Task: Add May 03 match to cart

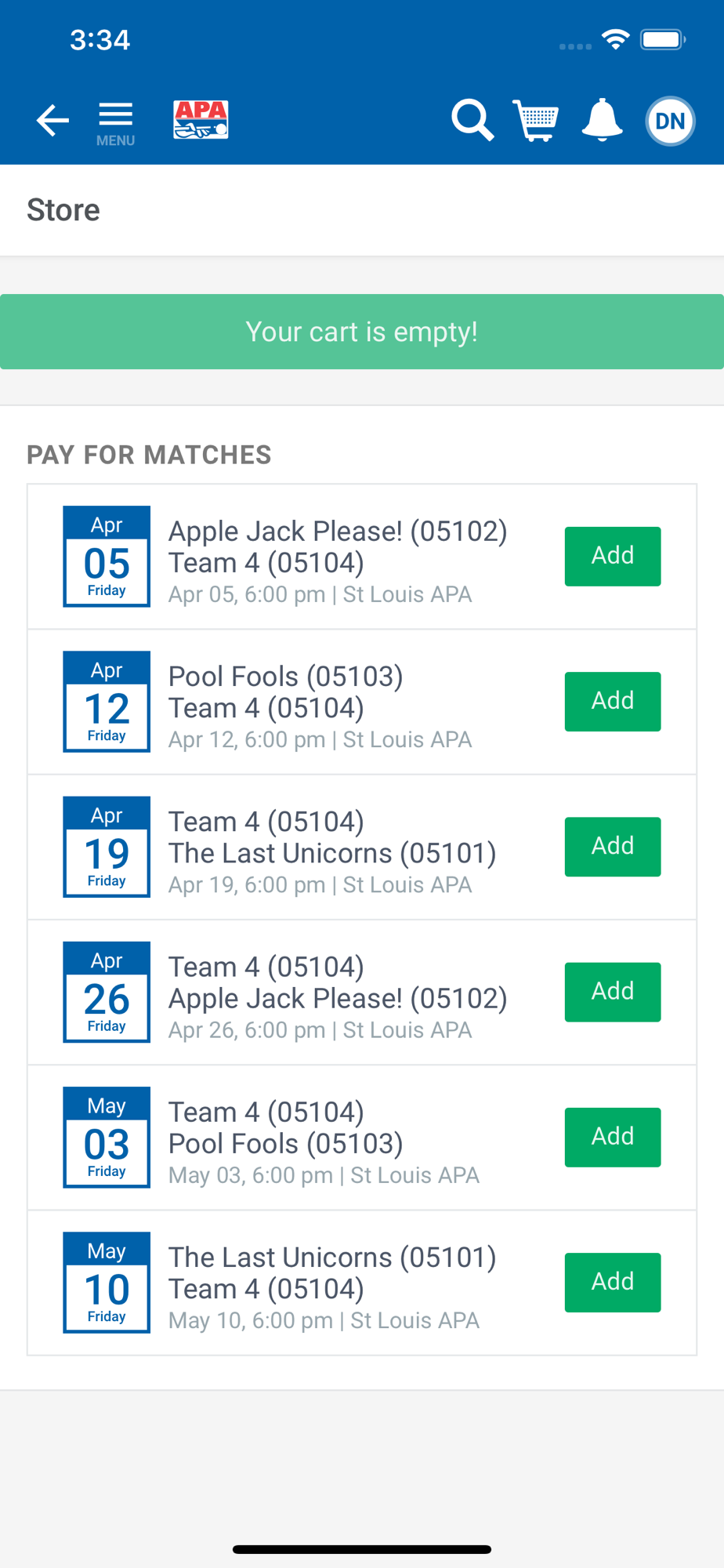Action: coord(612,1137)
